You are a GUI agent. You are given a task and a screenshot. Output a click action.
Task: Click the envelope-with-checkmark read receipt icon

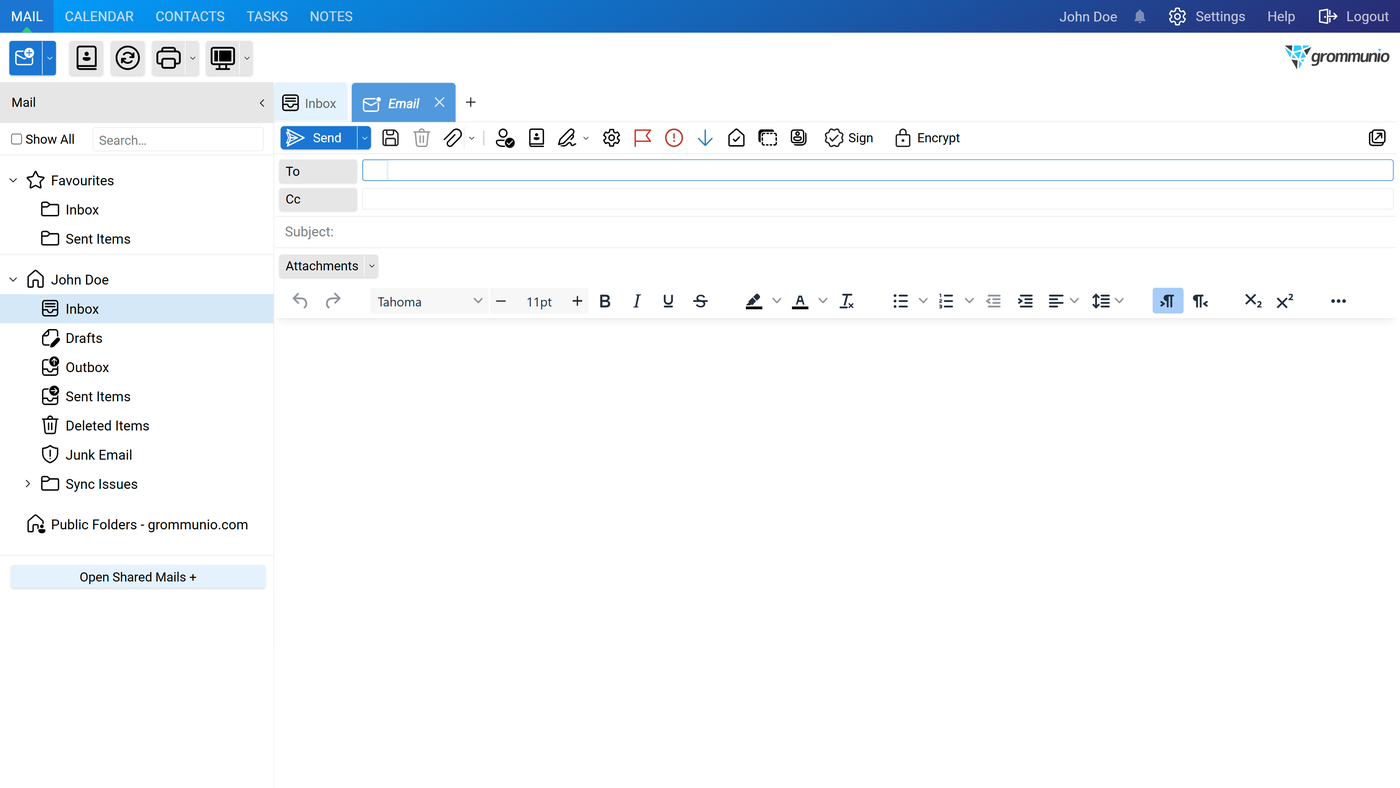pyautogui.click(x=736, y=138)
